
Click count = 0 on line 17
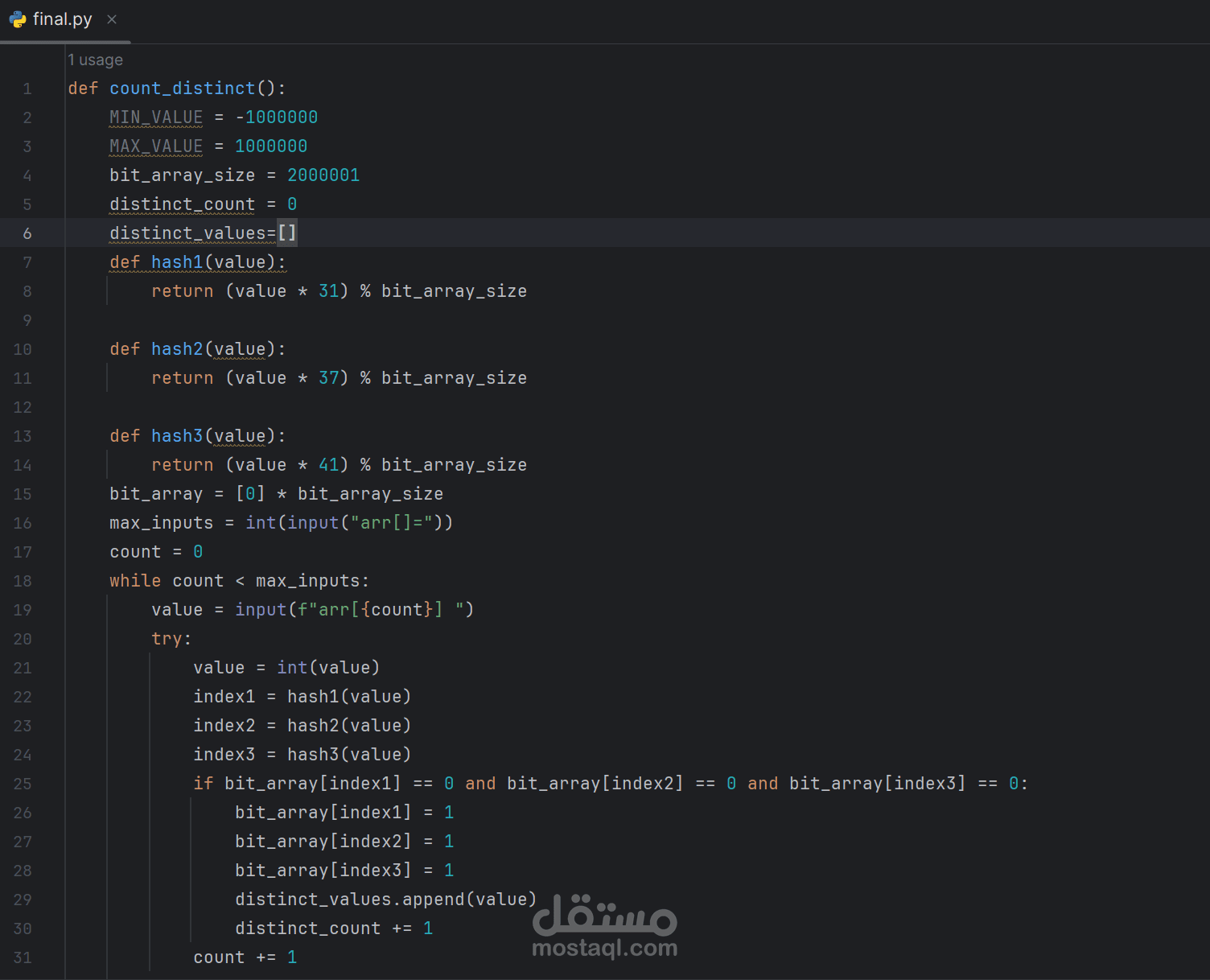[156, 552]
